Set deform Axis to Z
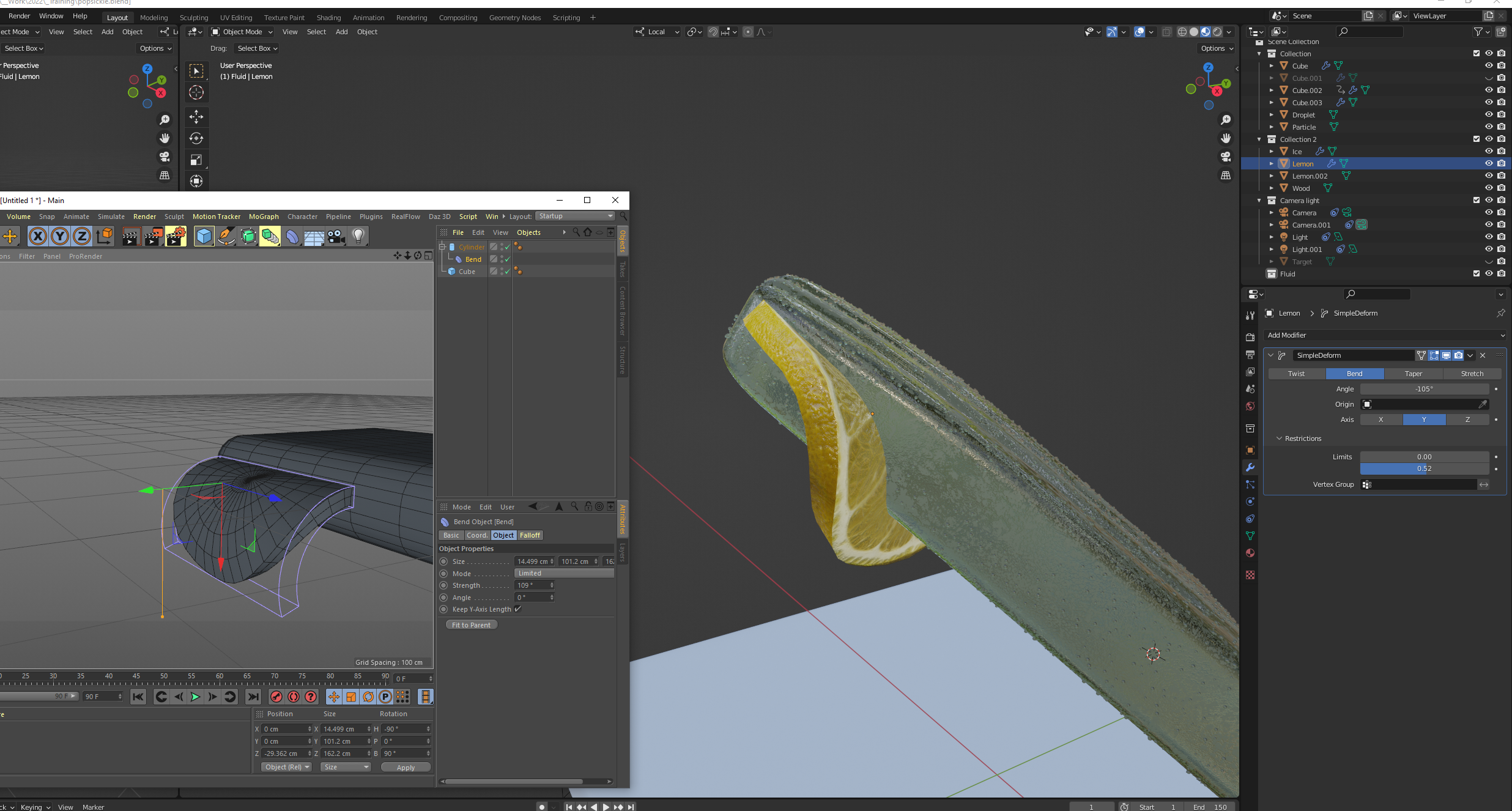 [x=1467, y=420]
